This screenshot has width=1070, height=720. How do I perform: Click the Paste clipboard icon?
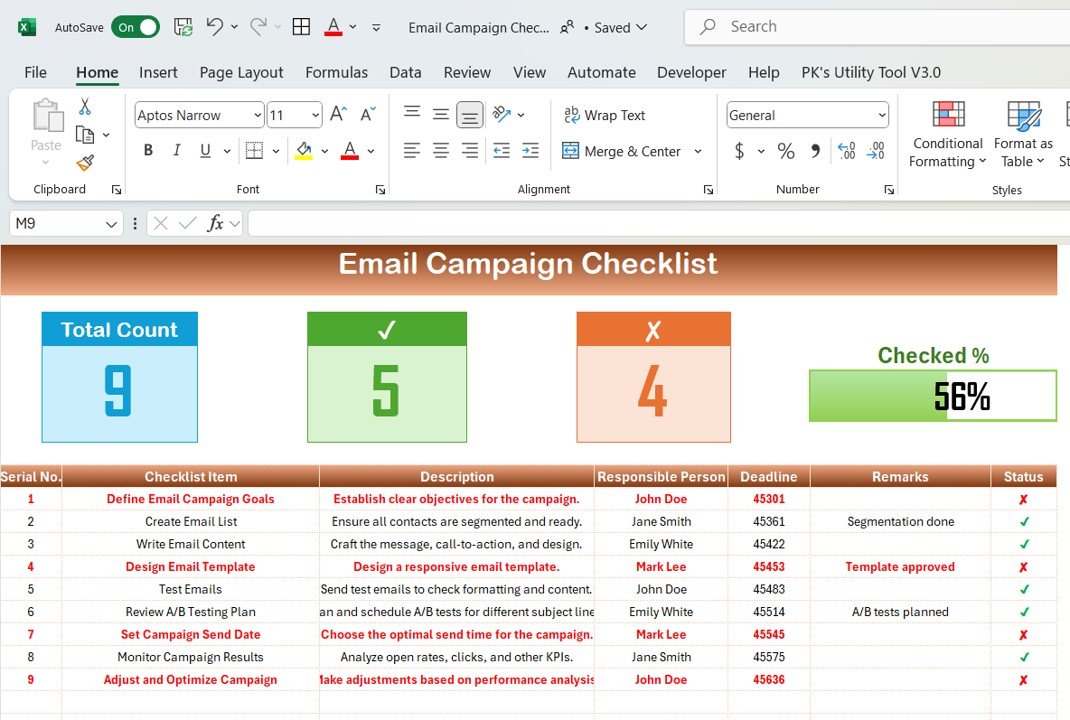click(x=47, y=116)
